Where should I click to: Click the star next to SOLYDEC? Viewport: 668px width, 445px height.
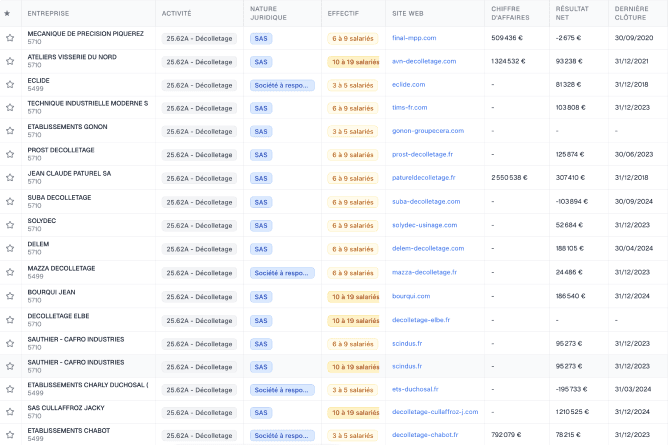click(x=10, y=225)
